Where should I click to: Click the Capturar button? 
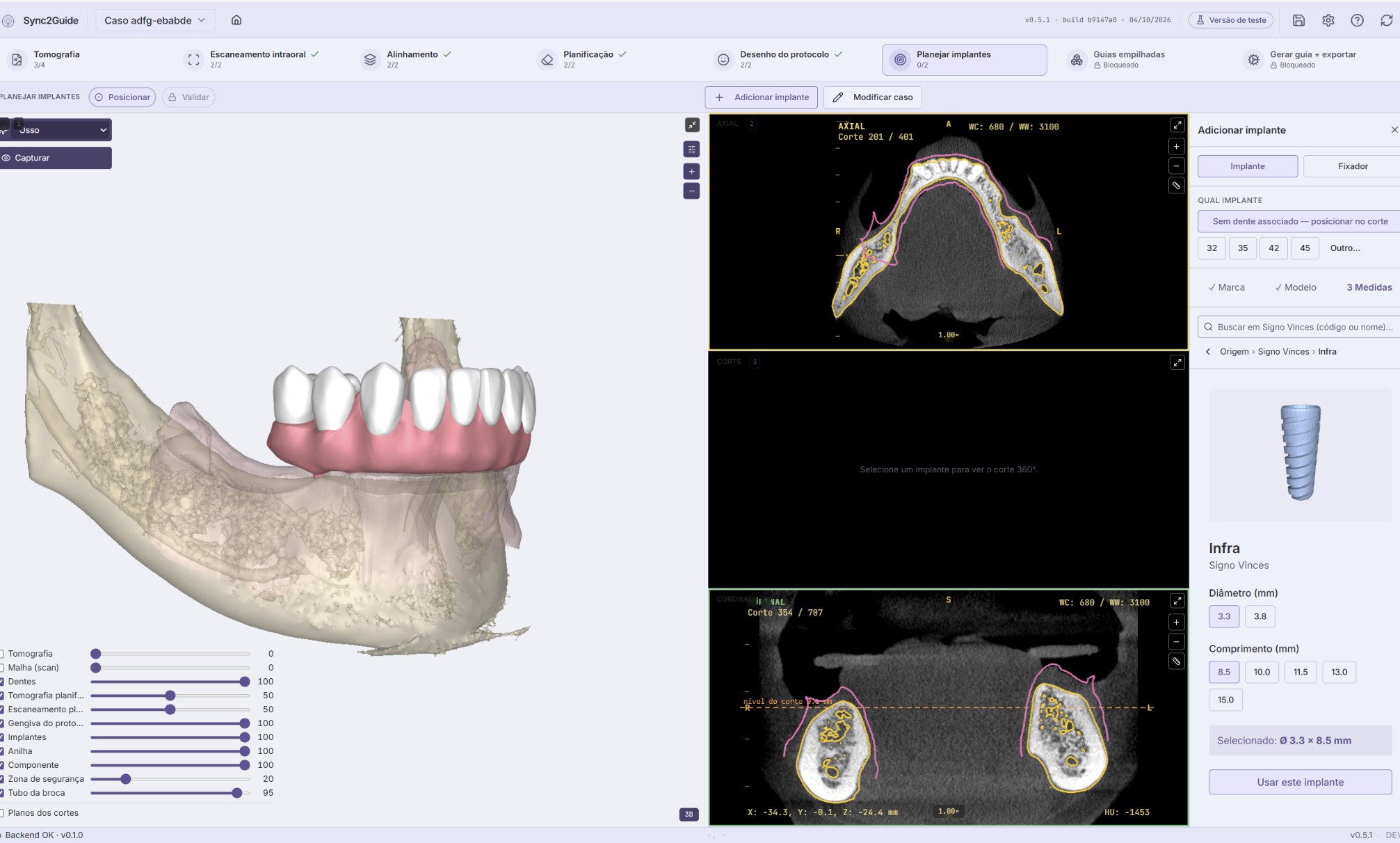56,158
